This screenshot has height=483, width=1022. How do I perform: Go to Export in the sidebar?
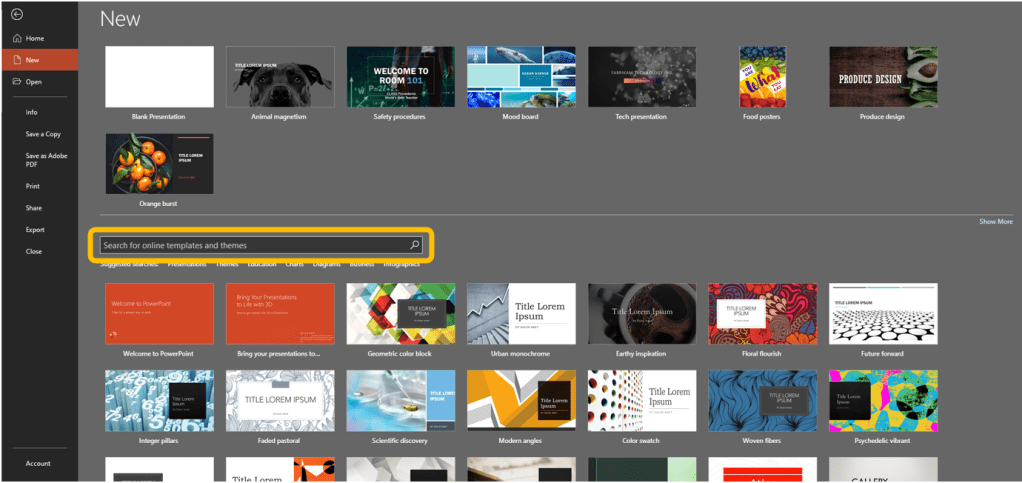35,229
